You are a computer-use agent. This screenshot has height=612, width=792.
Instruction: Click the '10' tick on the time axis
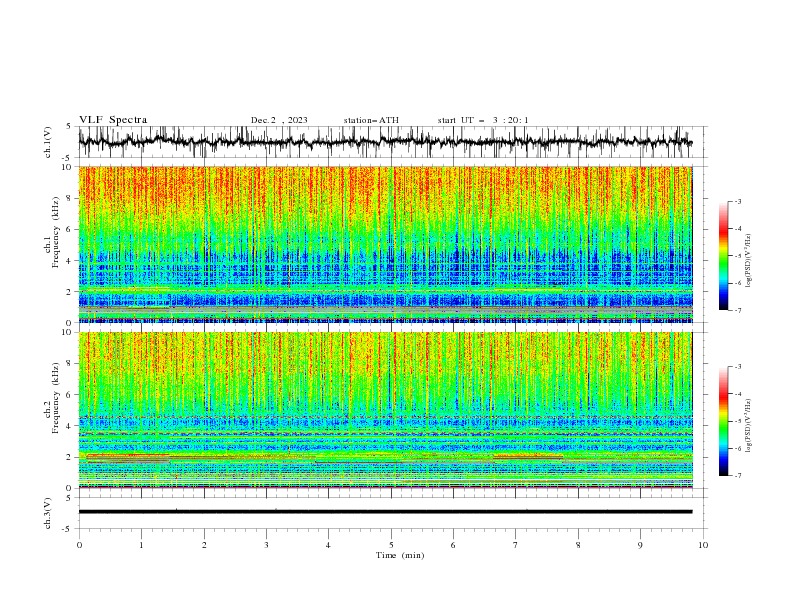tap(703, 545)
